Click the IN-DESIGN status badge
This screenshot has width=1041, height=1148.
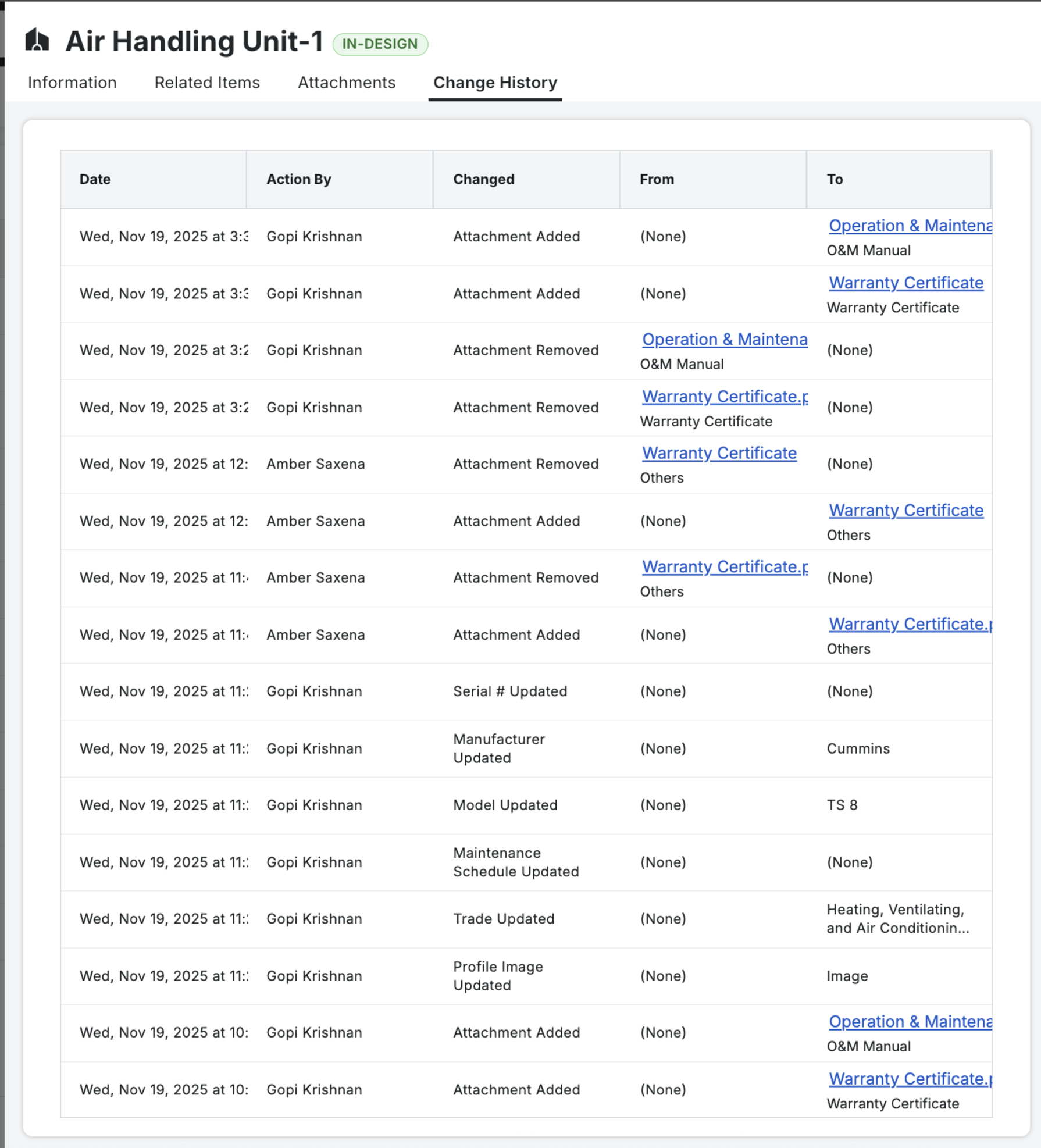pyautogui.click(x=380, y=44)
